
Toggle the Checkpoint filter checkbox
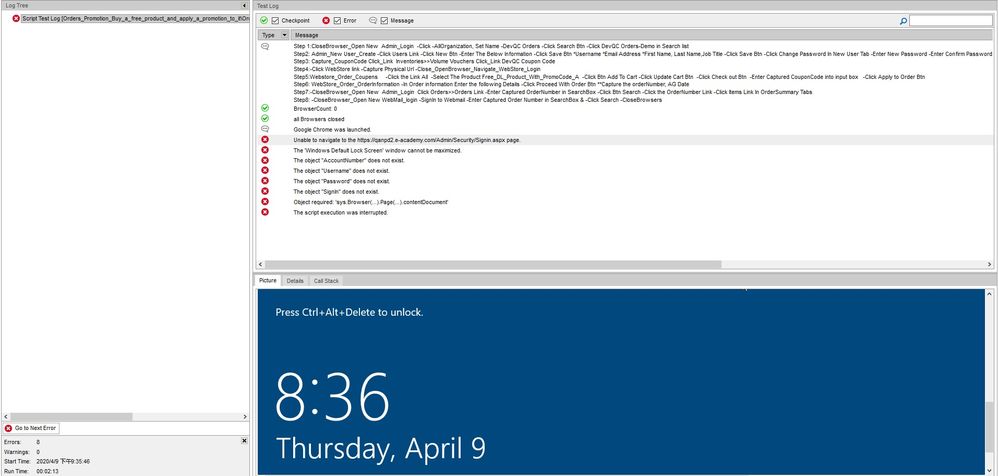276,20
